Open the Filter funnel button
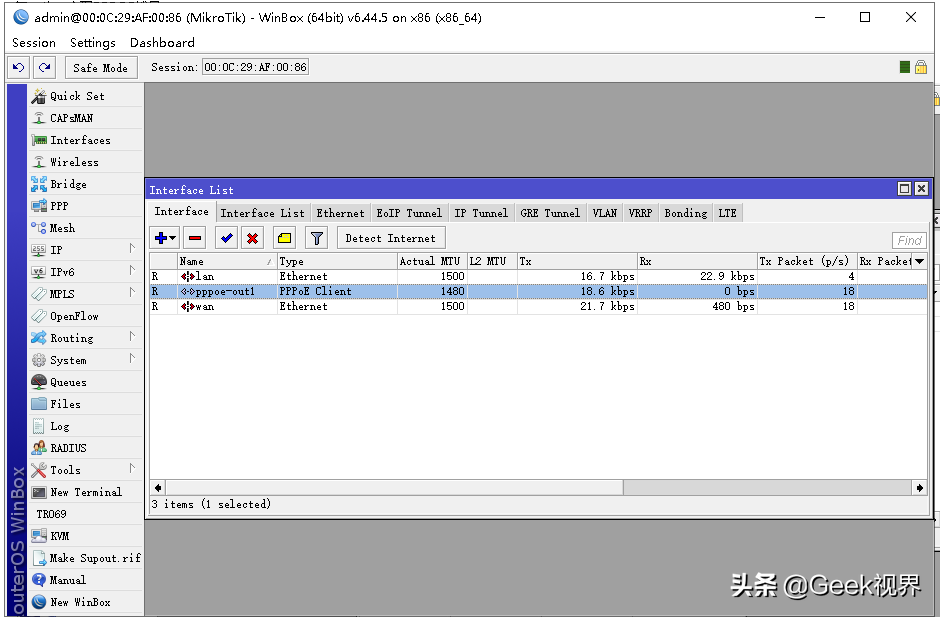940x617 pixels. coord(317,238)
